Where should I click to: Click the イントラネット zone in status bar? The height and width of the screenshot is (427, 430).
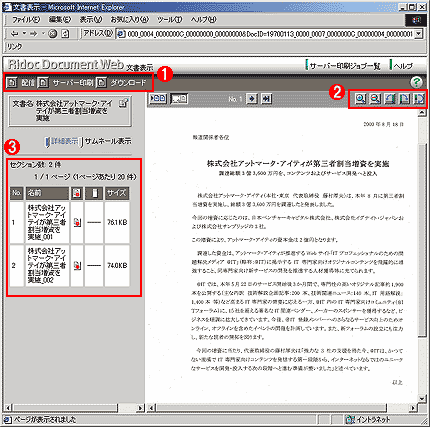368,420
